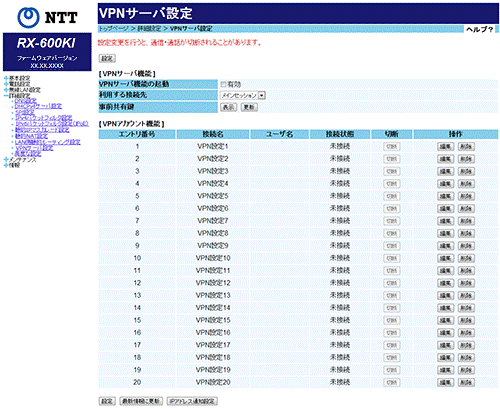Click 編集 button for VPN設定1
Image resolution: width=500 pixels, height=409 pixels.
[445, 146]
